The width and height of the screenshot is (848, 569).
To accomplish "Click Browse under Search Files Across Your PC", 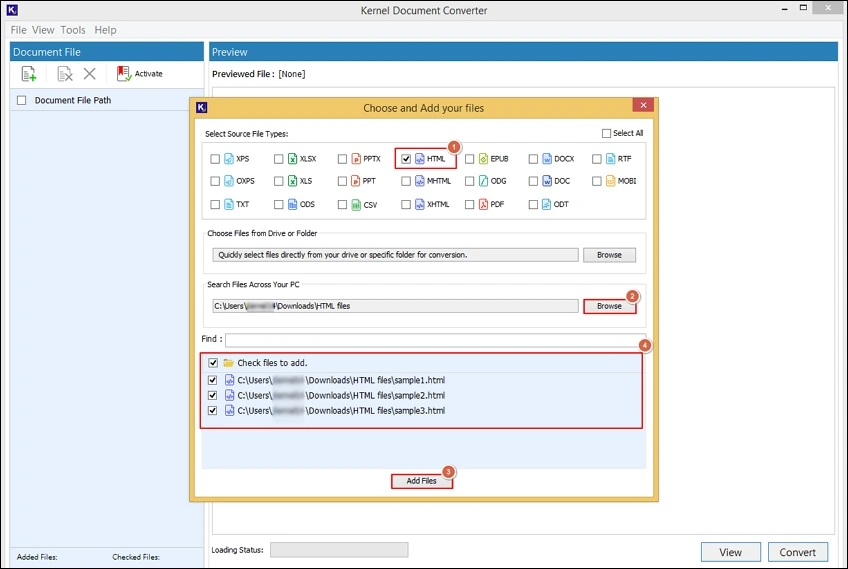I will click(610, 306).
